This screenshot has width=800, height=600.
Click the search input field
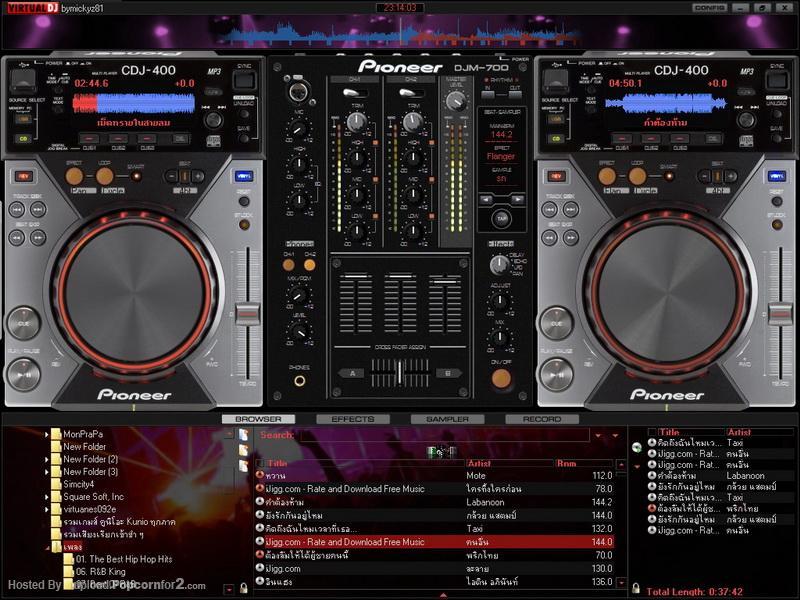[444, 435]
